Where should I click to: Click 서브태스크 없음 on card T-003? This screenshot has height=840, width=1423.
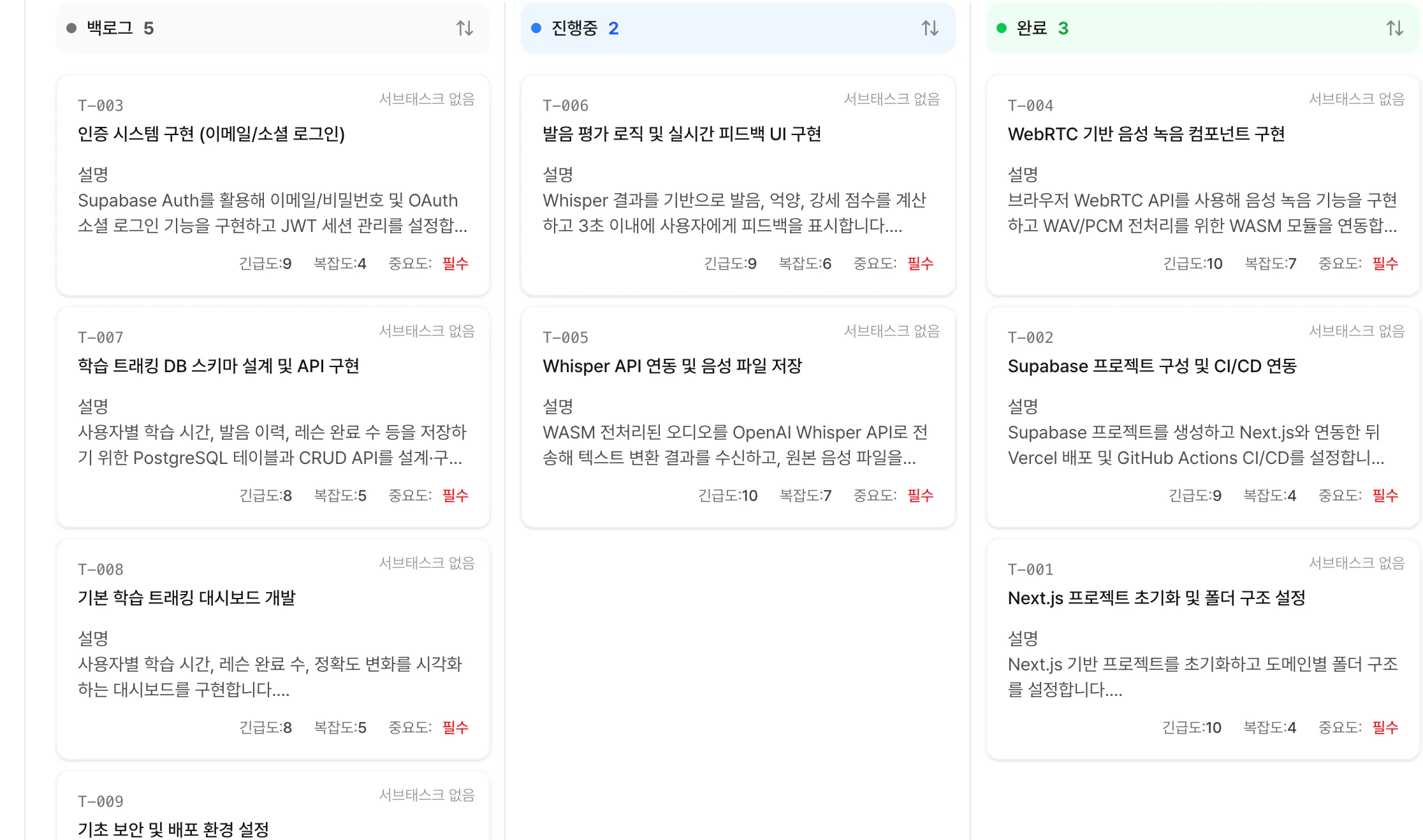pyautogui.click(x=427, y=99)
